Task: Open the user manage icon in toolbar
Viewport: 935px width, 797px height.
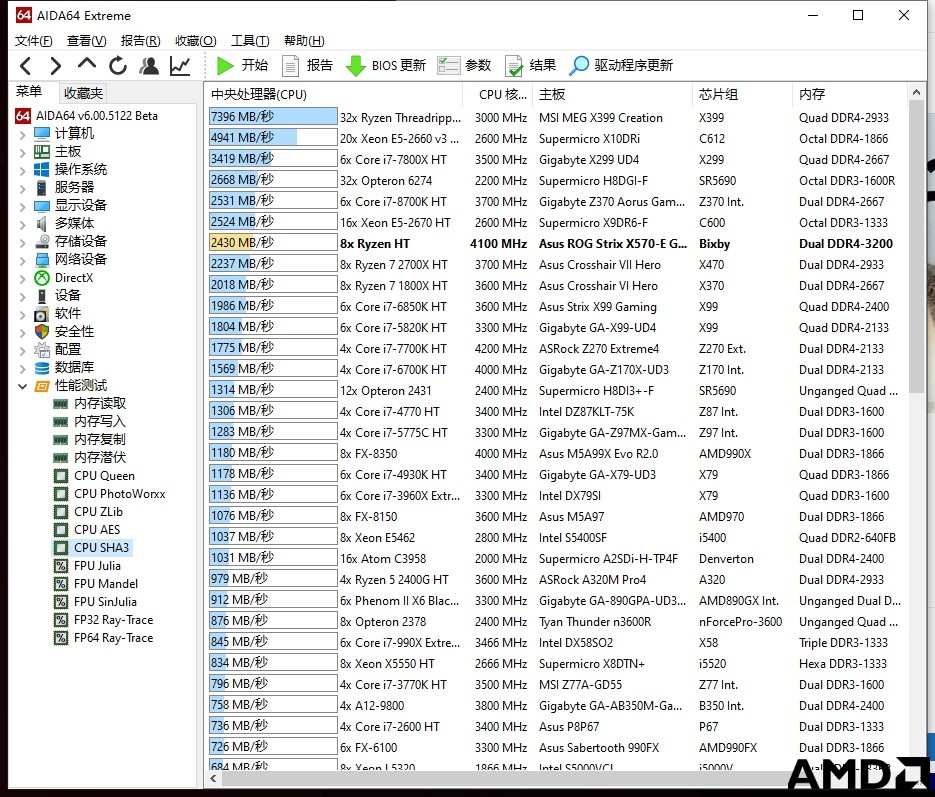Action: [149, 66]
